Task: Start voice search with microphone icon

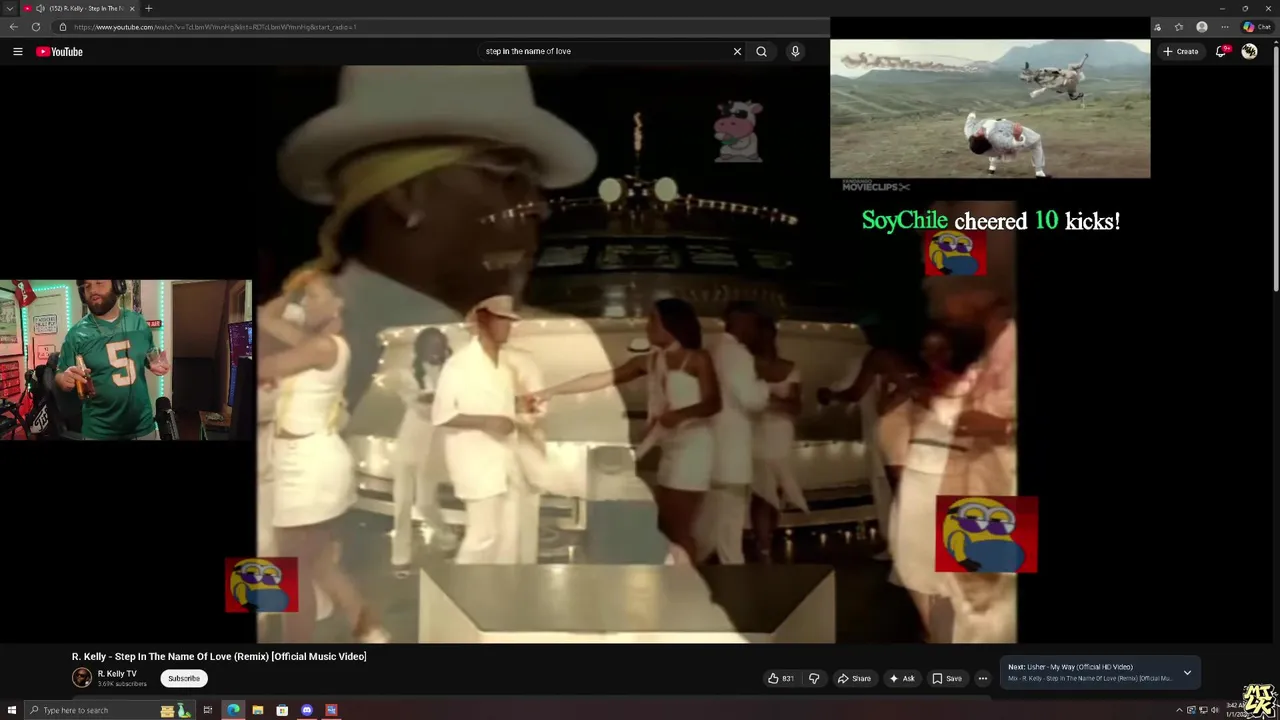Action: (x=795, y=51)
